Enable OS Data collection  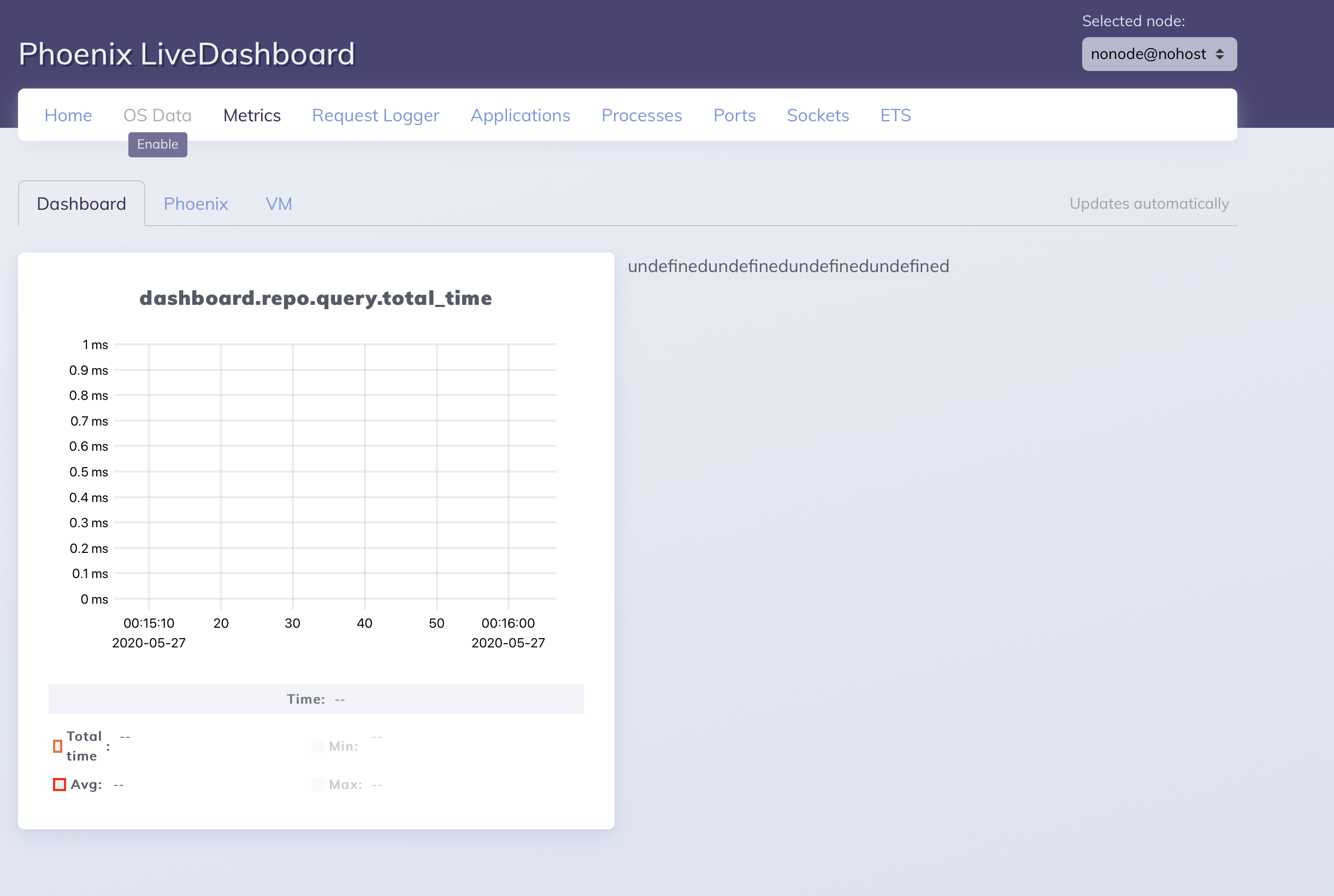coord(157,145)
